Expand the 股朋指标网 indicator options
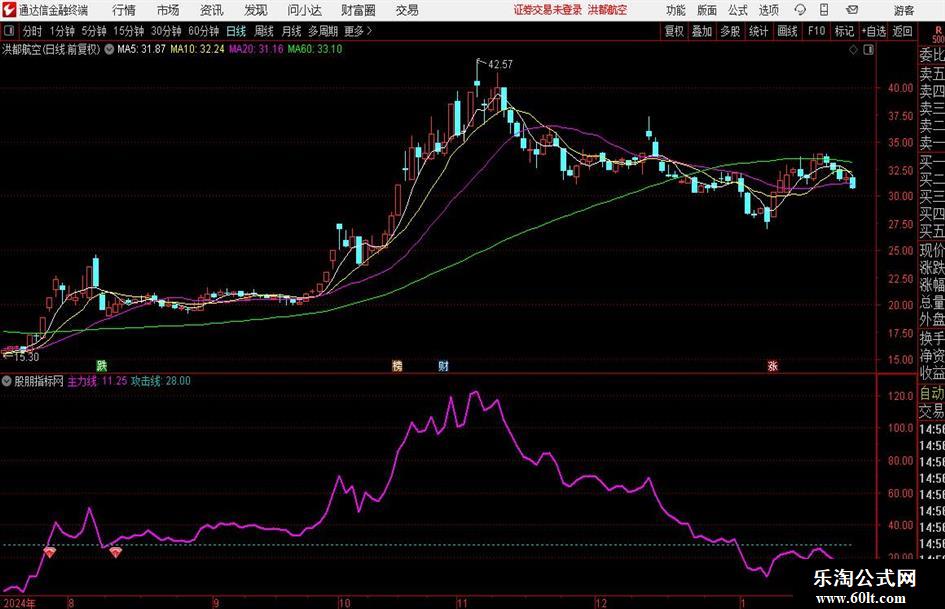Screen dimensions: 945x609 pos(7,381)
